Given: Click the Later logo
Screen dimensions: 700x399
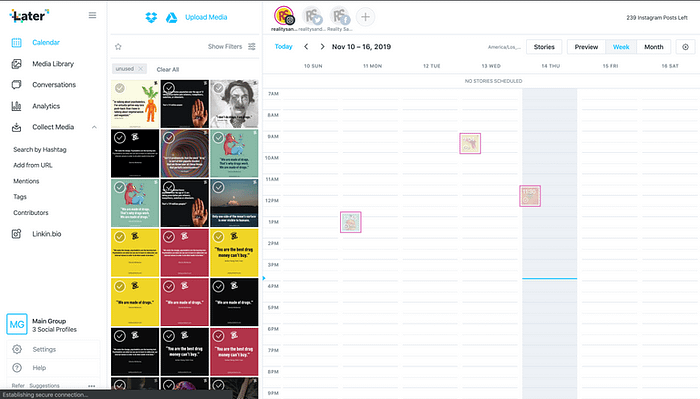Looking at the screenshot, I should point(29,16).
